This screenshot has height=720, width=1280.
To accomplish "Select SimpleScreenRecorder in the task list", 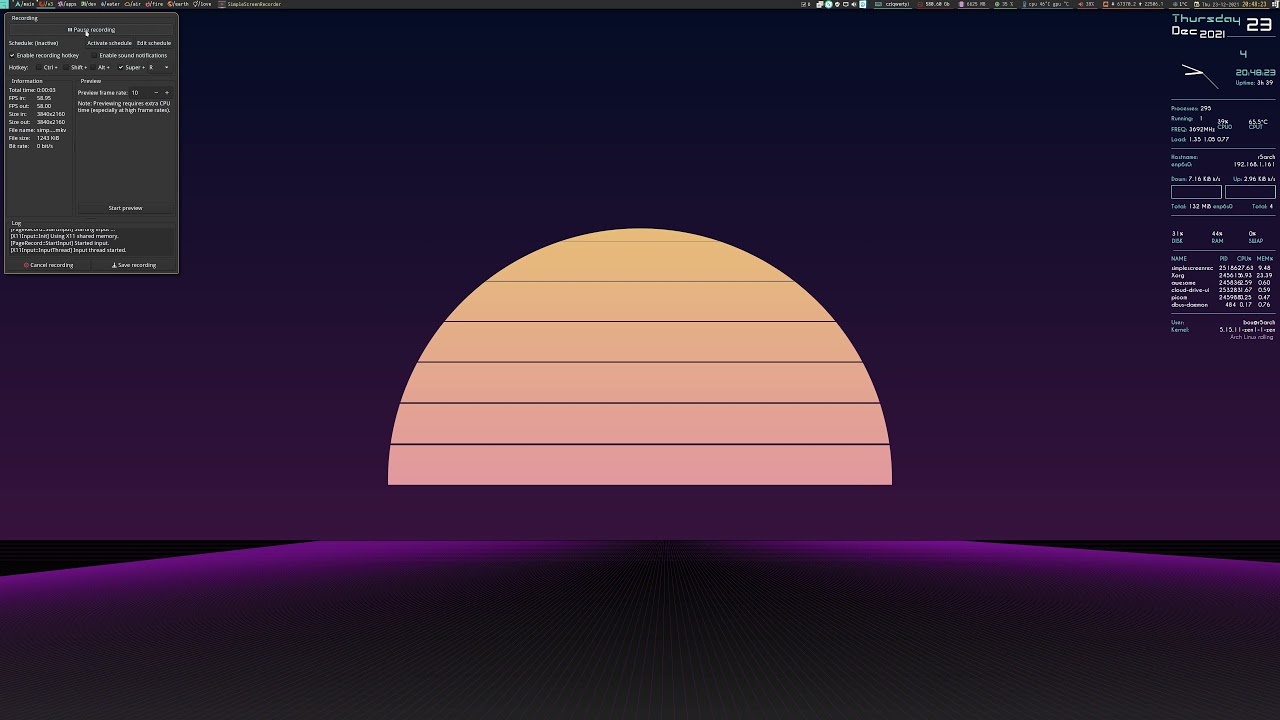I will [250, 4].
